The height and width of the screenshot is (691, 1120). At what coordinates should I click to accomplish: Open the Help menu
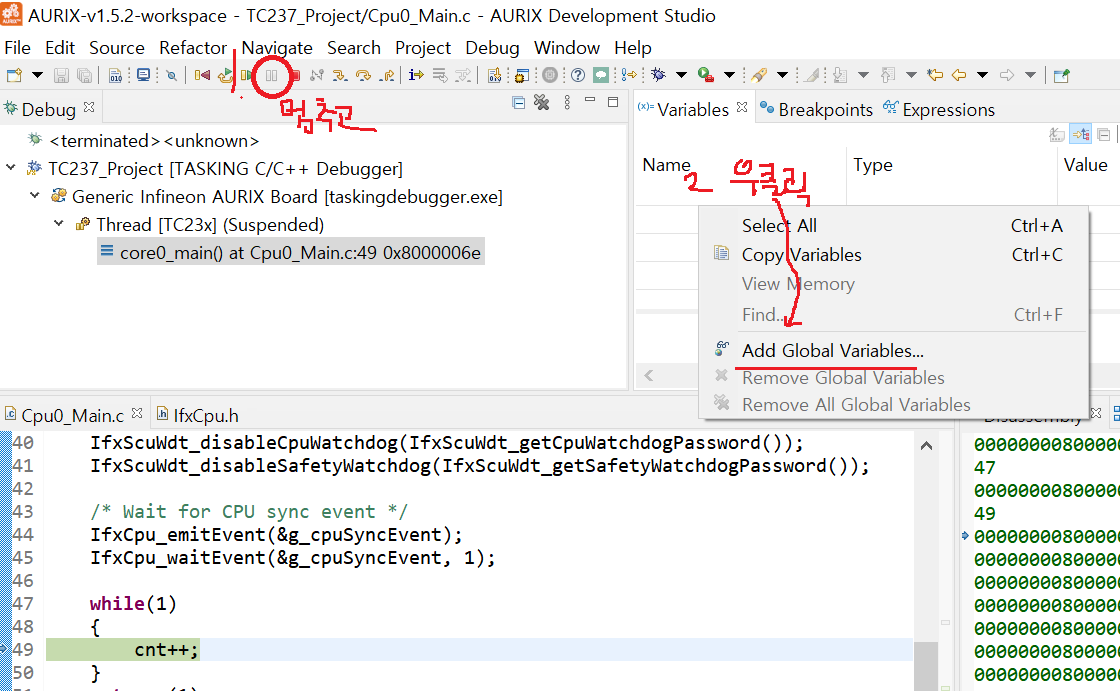[633, 48]
